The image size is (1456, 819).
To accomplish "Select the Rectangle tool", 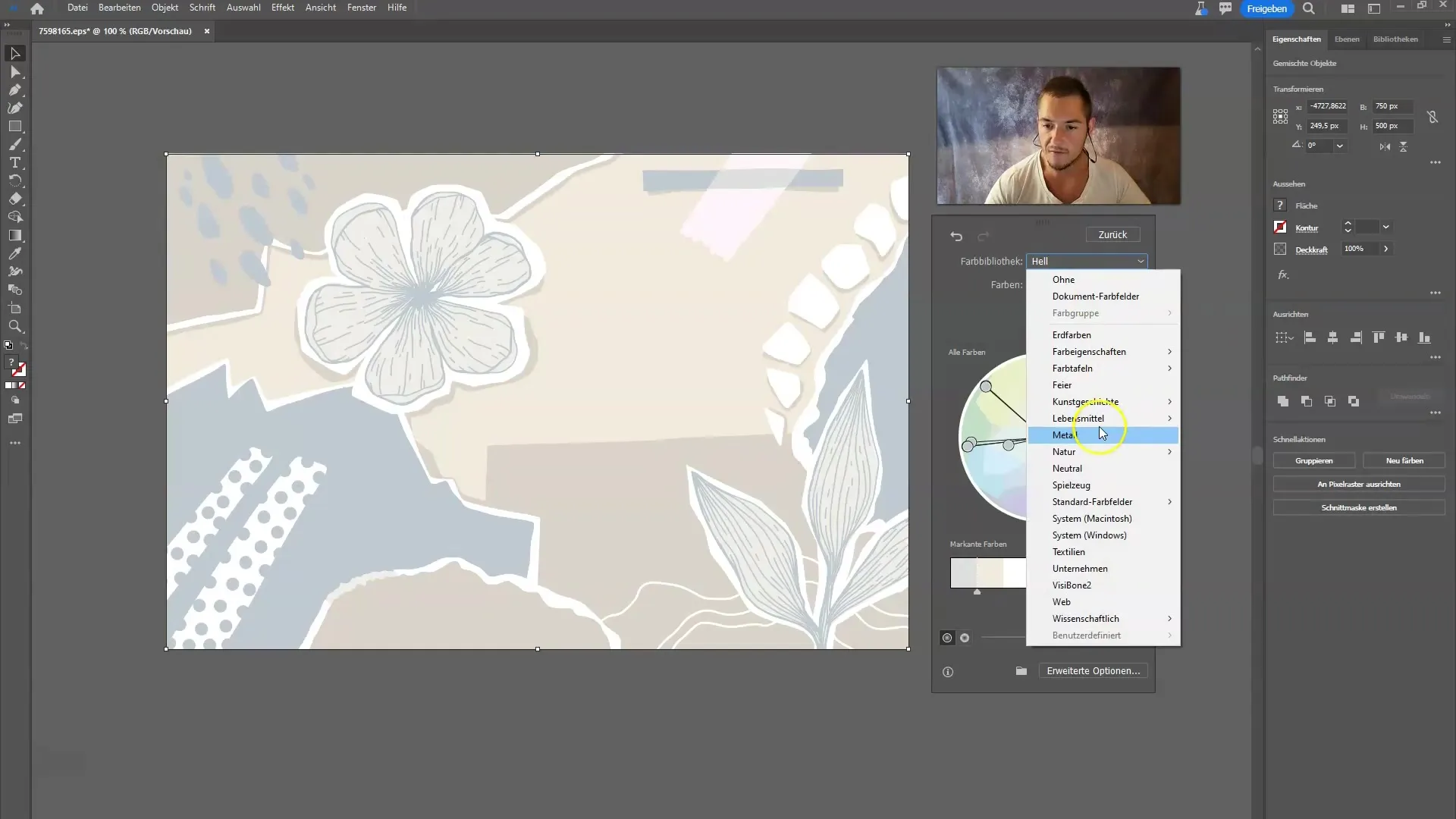I will (15, 127).
